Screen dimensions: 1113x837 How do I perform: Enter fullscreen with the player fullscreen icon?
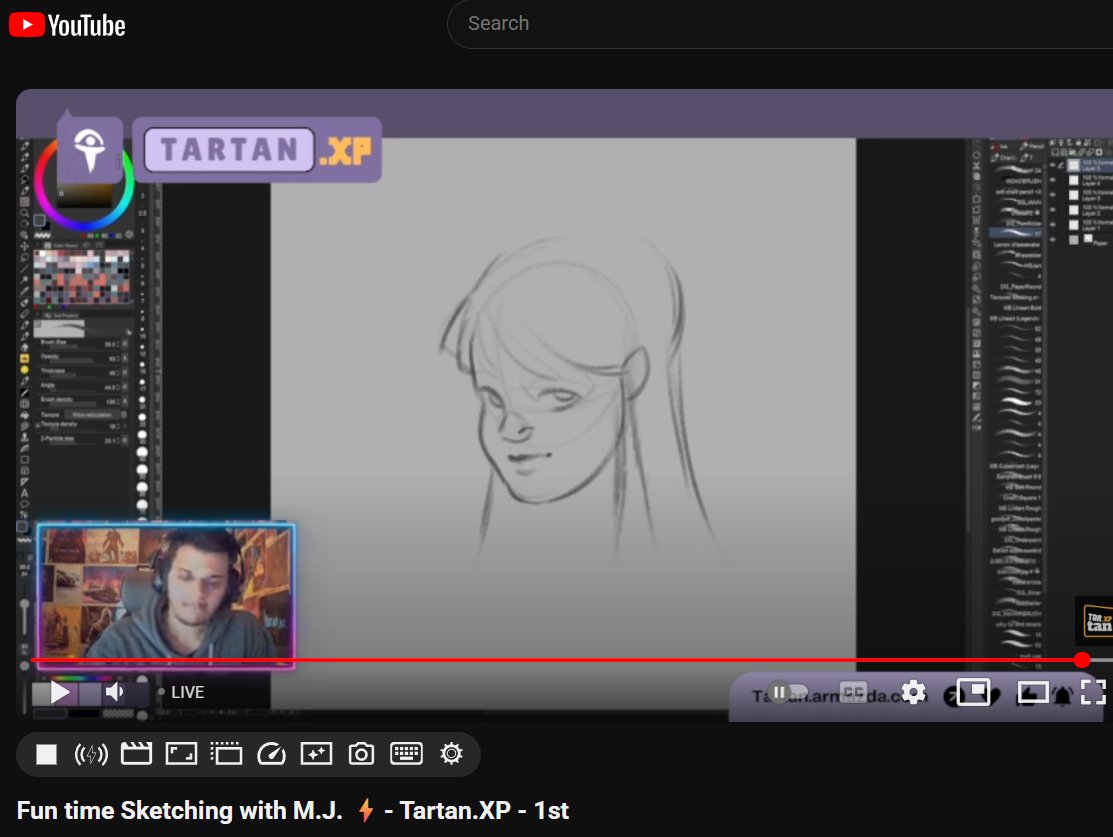pos(1094,691)
